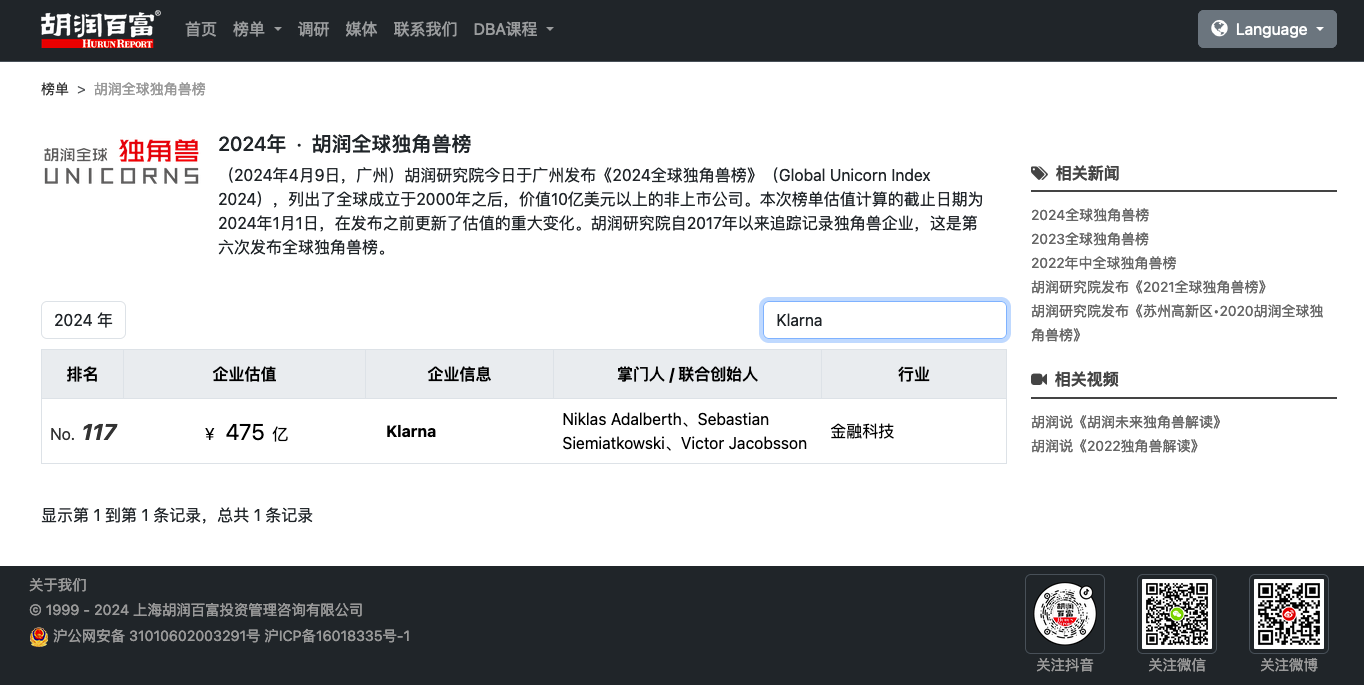The image size is (1364, 685).
Task: Open the WeChat QR code image
Action: click(1177, 614)
